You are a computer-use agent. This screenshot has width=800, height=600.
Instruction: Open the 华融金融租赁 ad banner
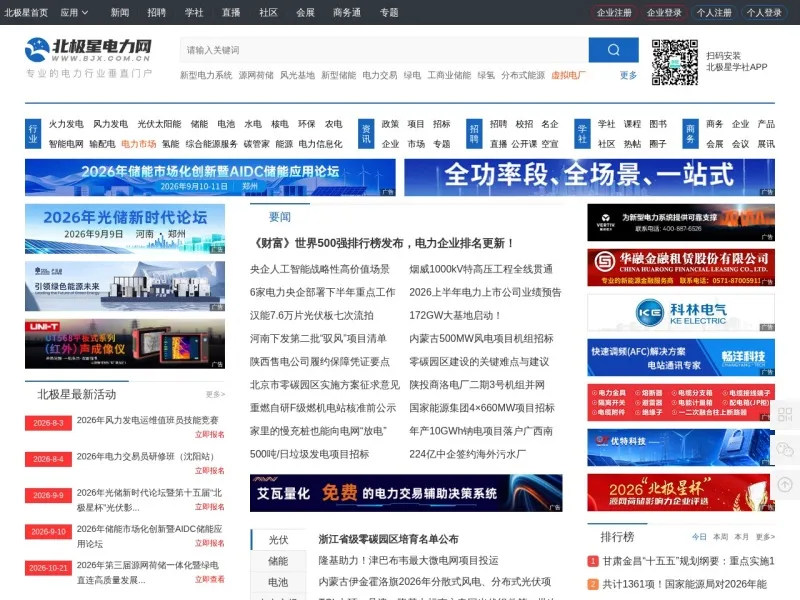(x=681, y=267)
